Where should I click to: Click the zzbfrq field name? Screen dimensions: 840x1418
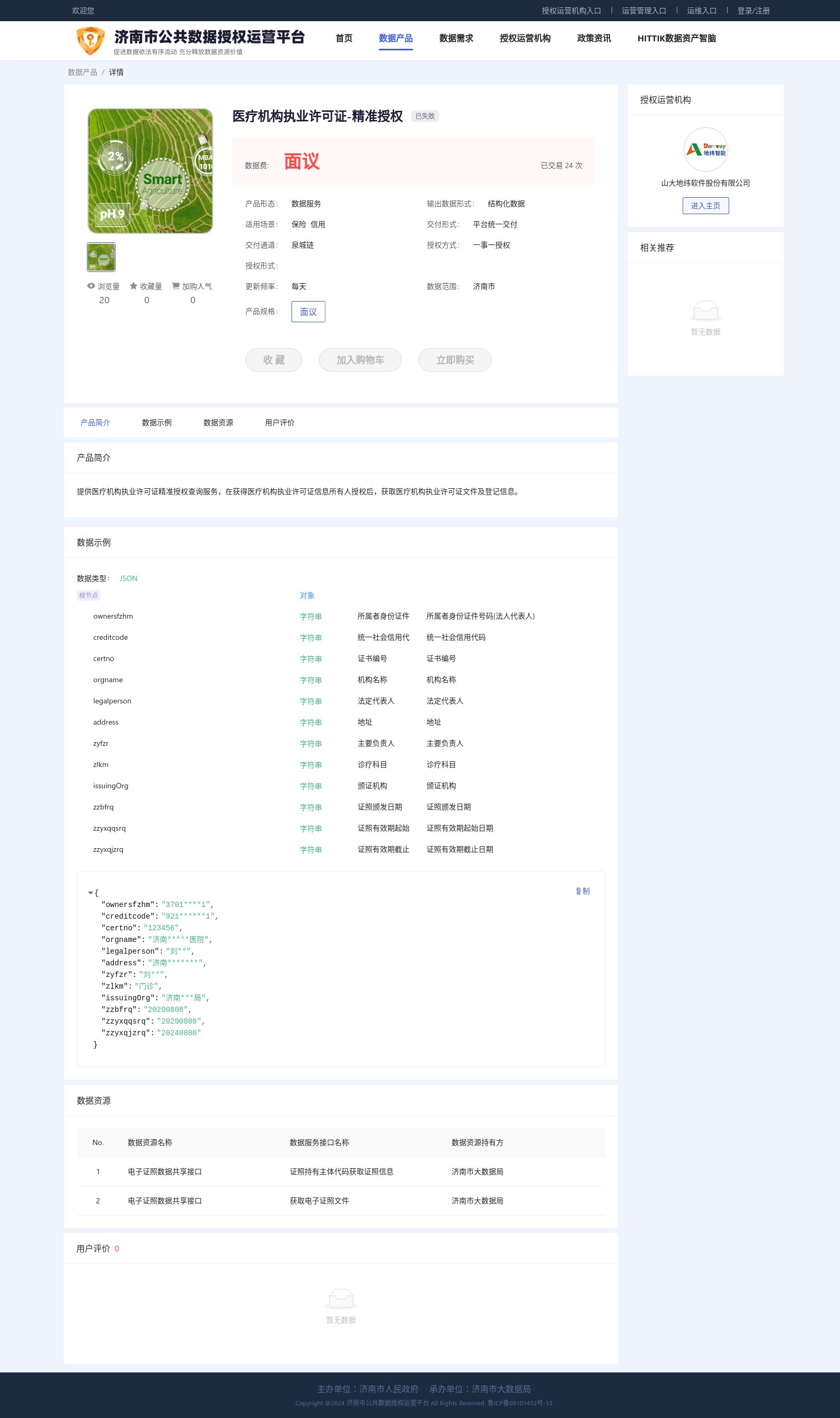coord(103,807)
